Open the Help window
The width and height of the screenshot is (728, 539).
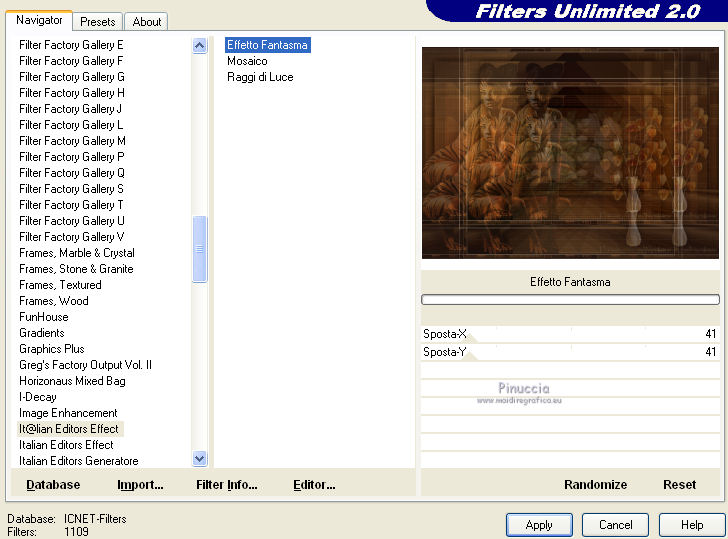point(692,525)
